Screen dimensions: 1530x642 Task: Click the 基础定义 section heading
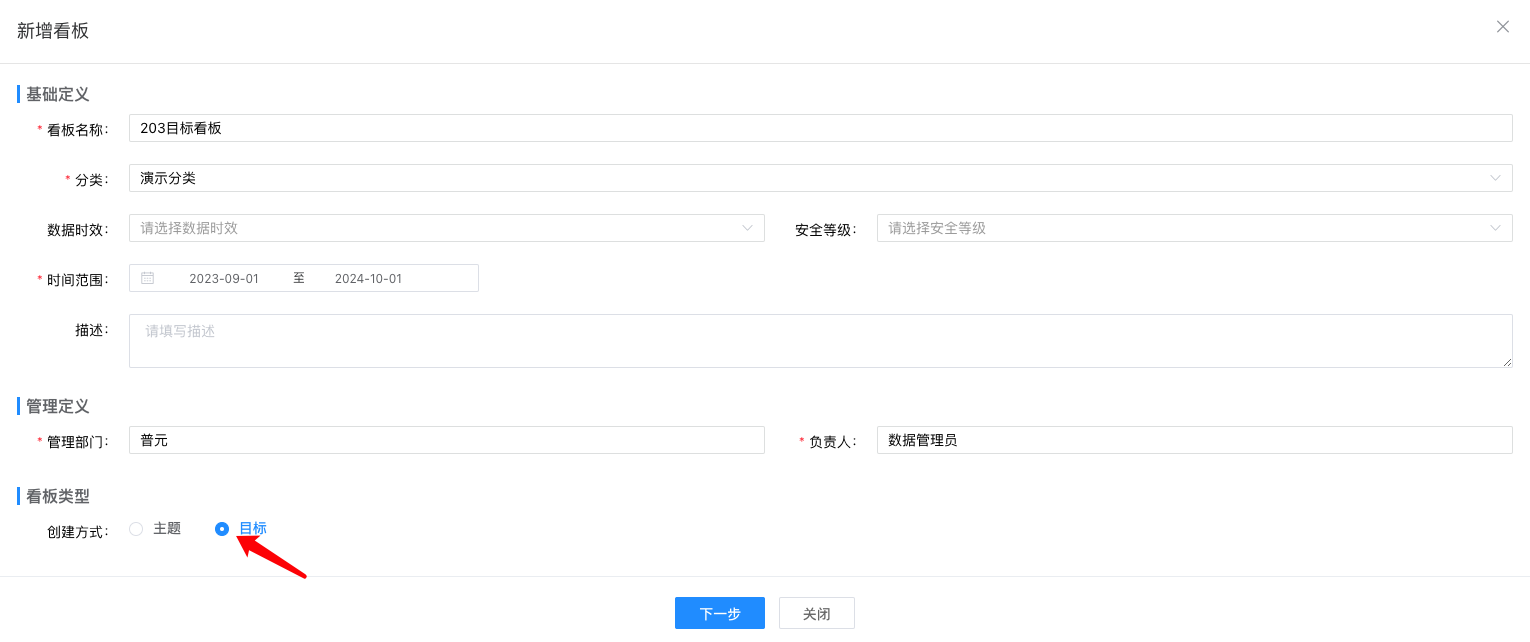coord(58,94)
